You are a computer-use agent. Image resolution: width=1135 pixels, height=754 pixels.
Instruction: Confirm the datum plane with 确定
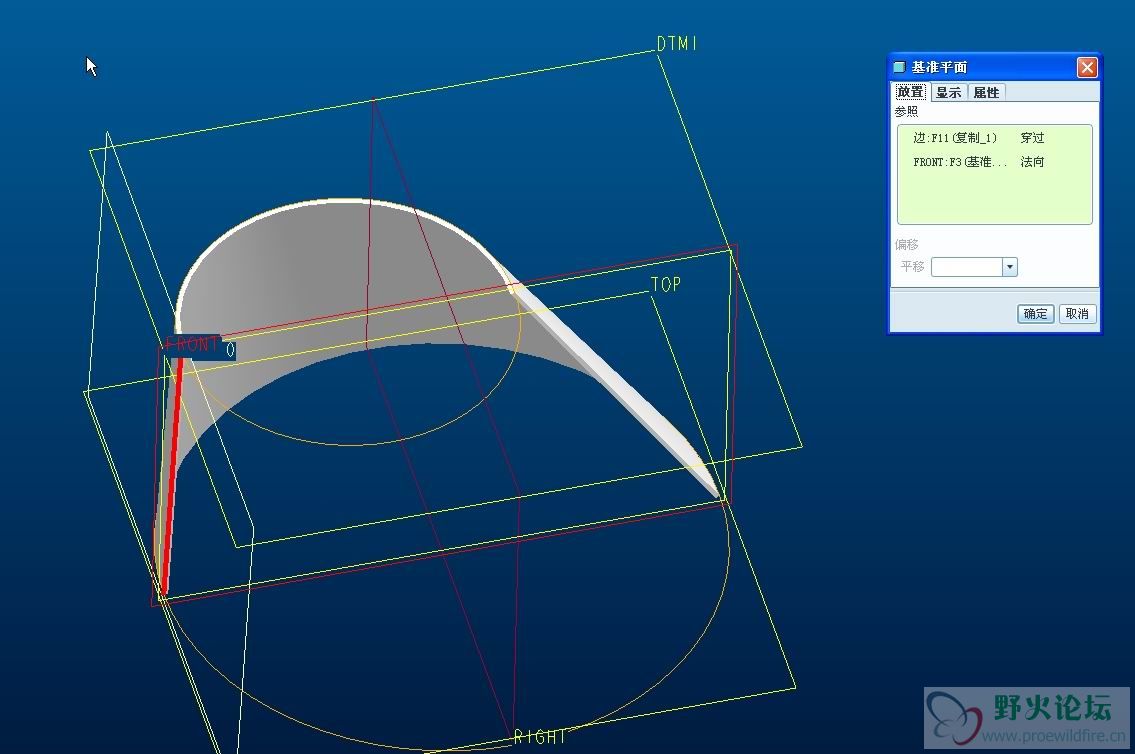[1035, 314]
